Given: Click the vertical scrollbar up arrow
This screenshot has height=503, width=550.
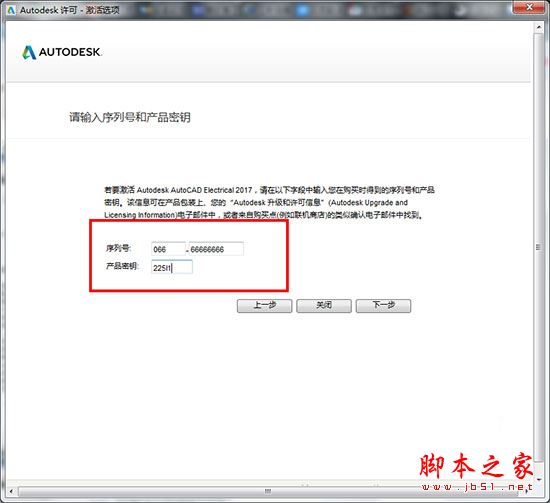Looking at the screenshot, I should [539, 27].
